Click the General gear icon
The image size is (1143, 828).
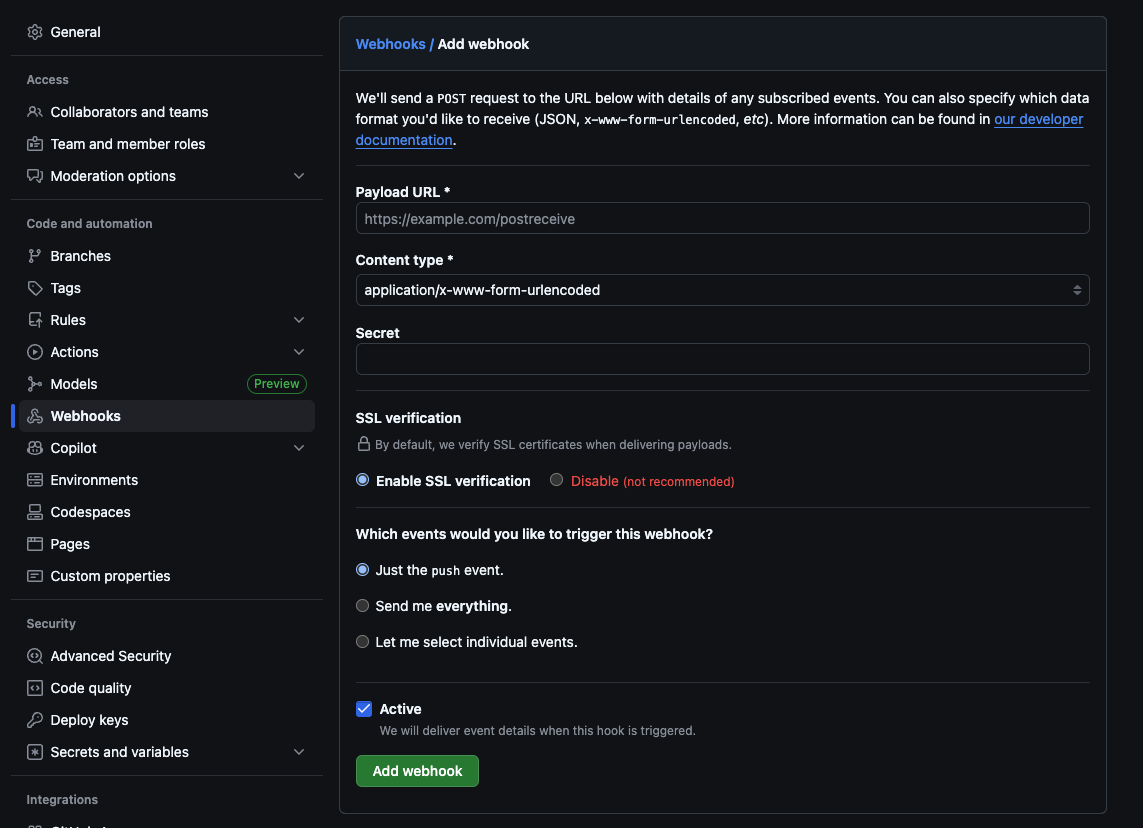[33, 31]
